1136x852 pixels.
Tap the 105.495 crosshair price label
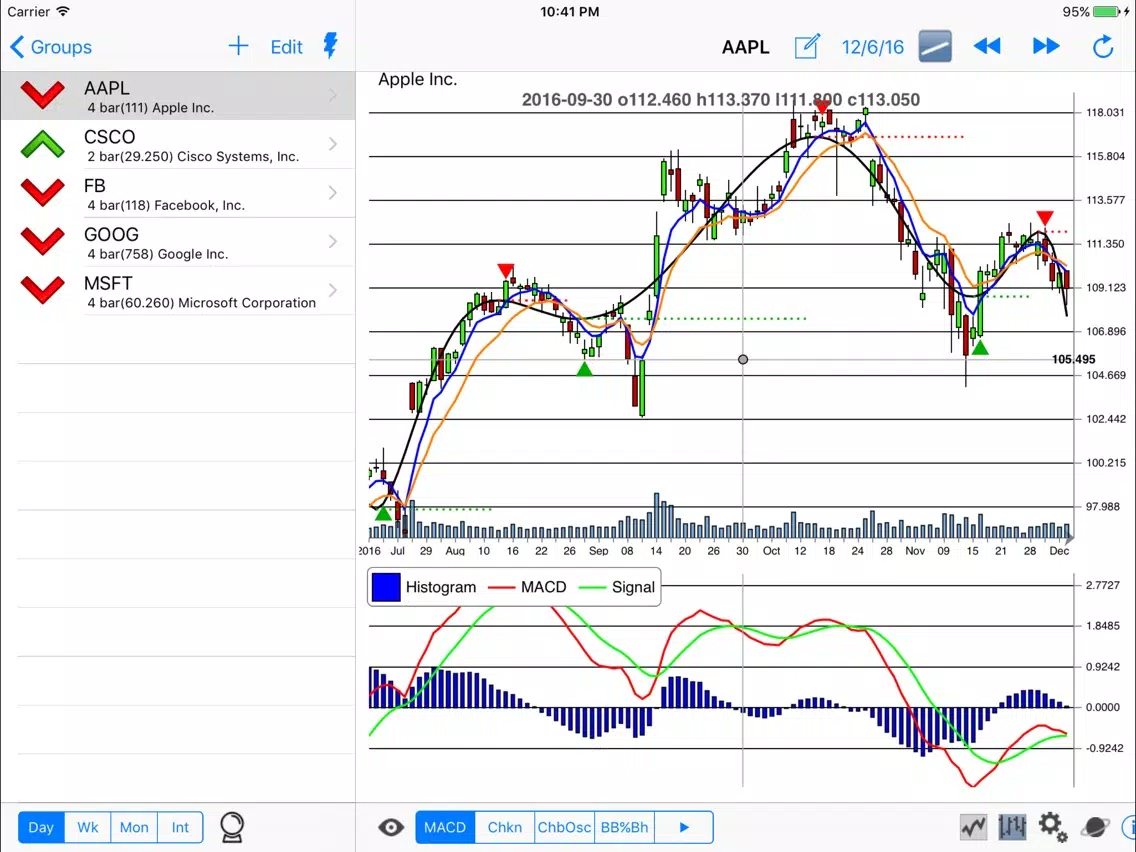1073,359
